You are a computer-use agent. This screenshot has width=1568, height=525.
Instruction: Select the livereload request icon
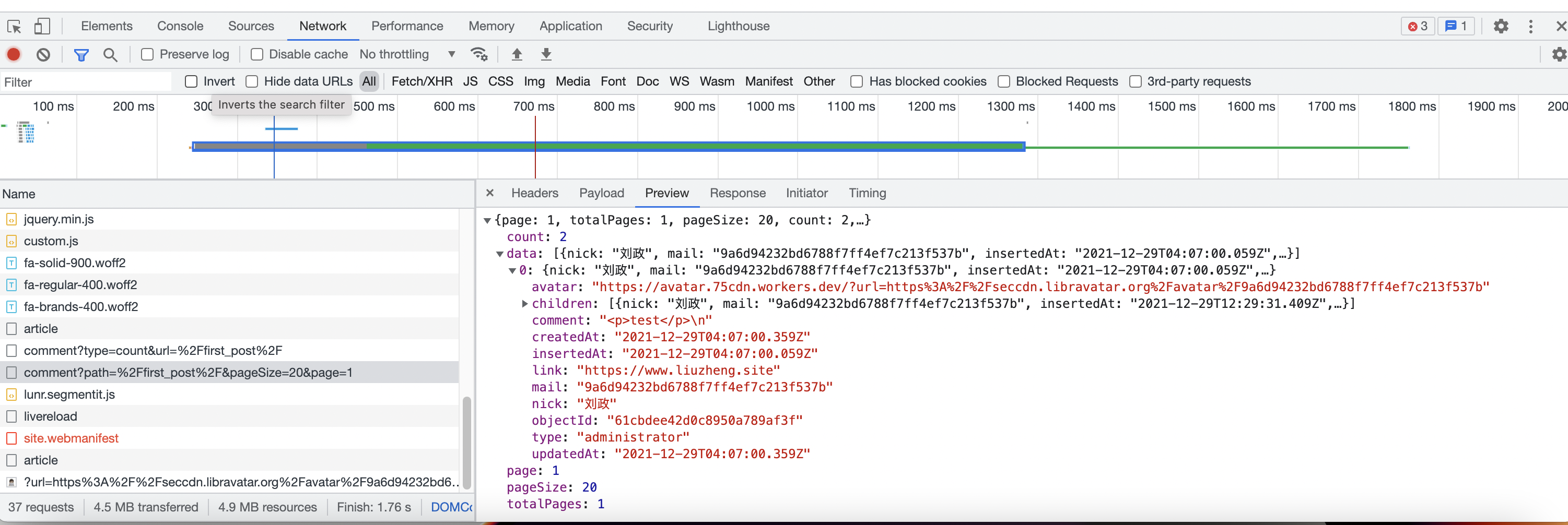point(11,416)
